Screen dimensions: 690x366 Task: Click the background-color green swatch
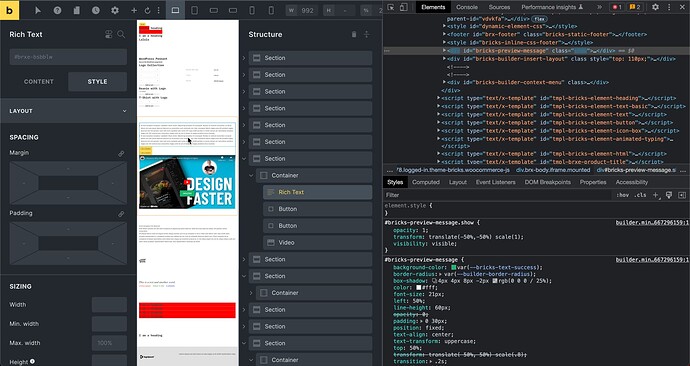454,267
